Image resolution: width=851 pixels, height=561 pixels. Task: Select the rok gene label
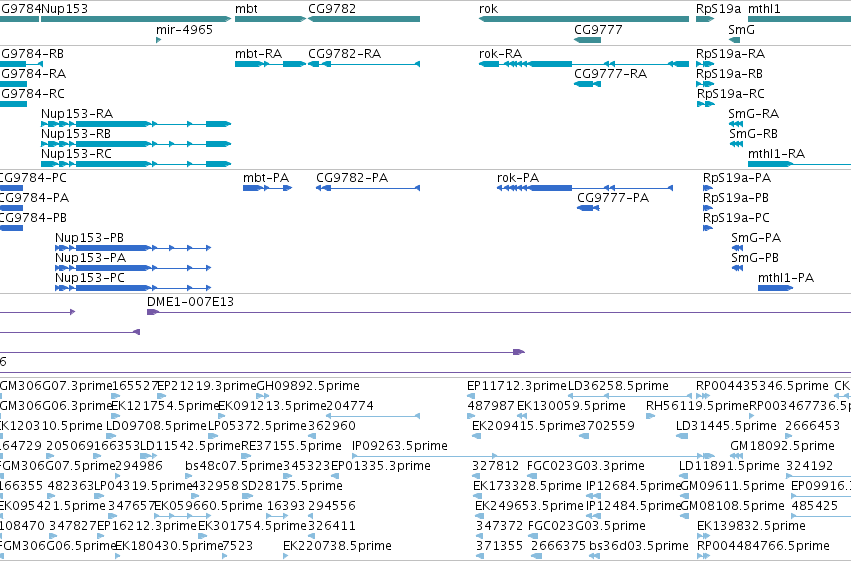point(488,9)
